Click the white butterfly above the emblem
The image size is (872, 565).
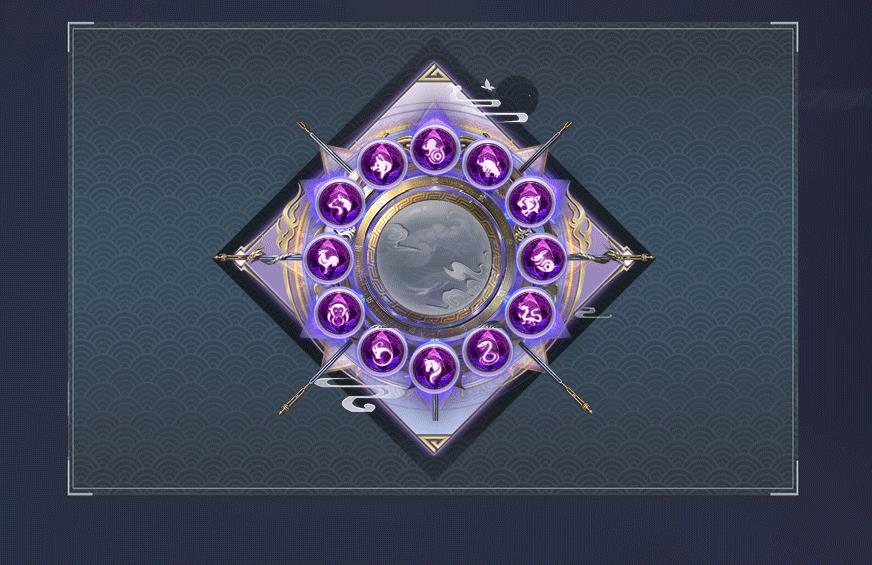(488, 85)
